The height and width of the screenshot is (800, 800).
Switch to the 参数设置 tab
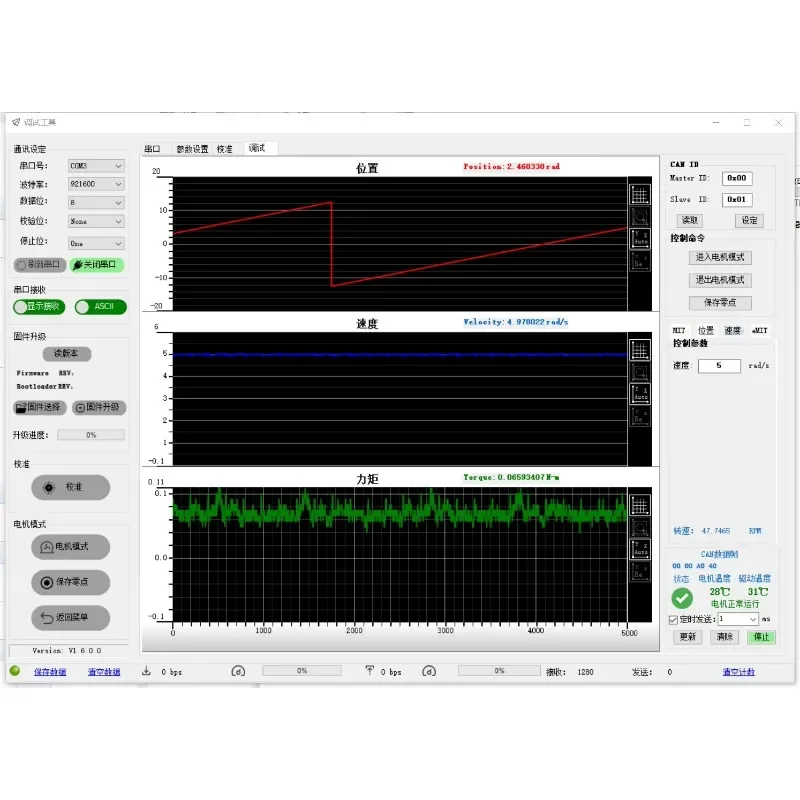(192, 149)
